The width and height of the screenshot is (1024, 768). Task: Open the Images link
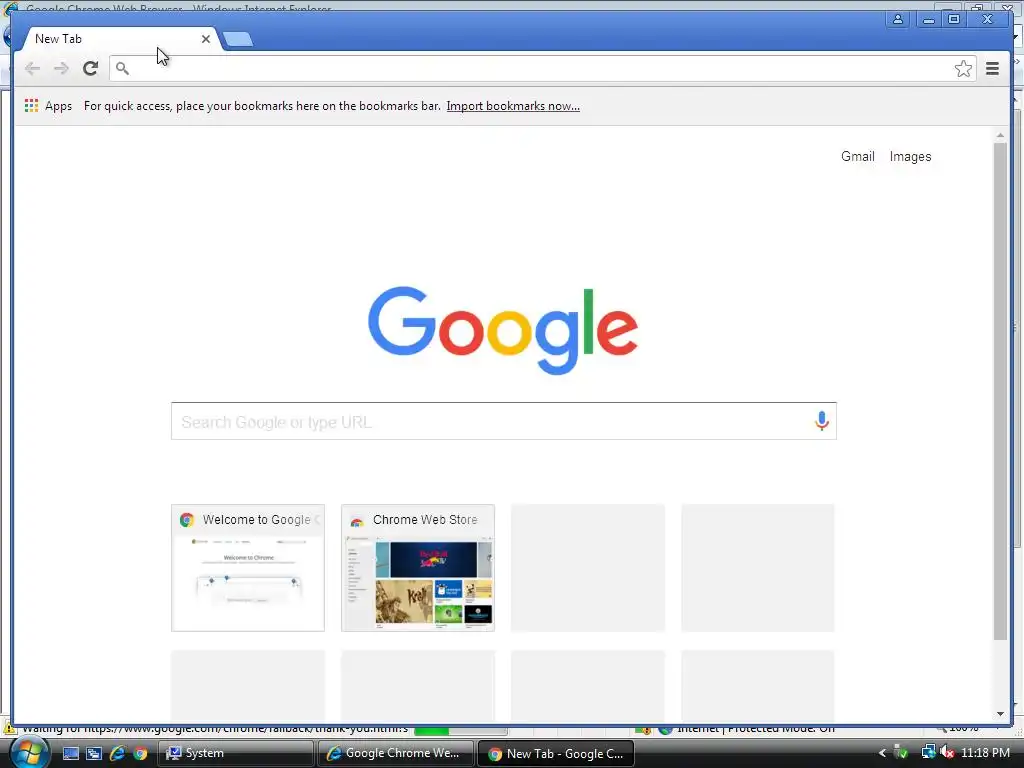(x=910, y=157)
